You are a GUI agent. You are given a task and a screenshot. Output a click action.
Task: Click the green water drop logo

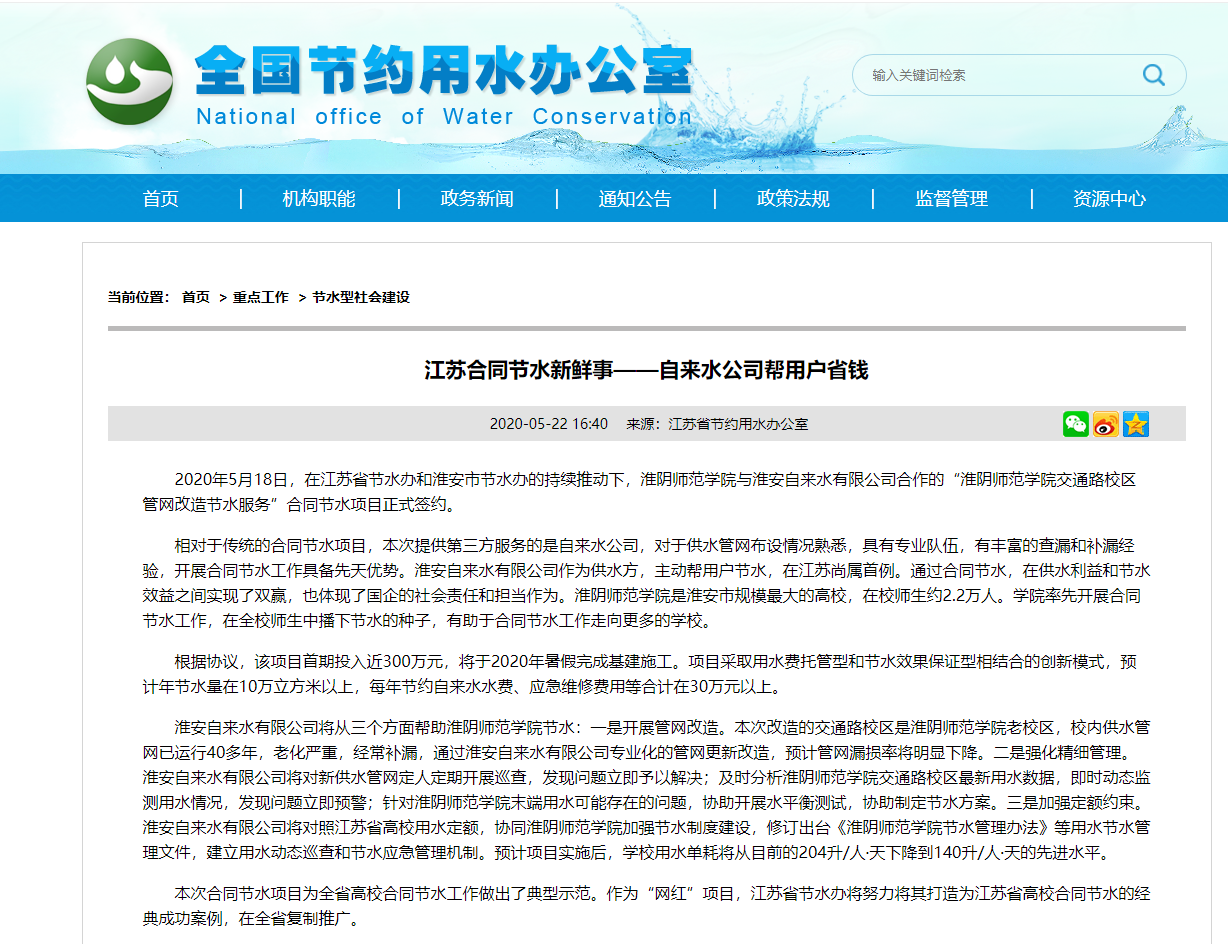tap(129, 81)
